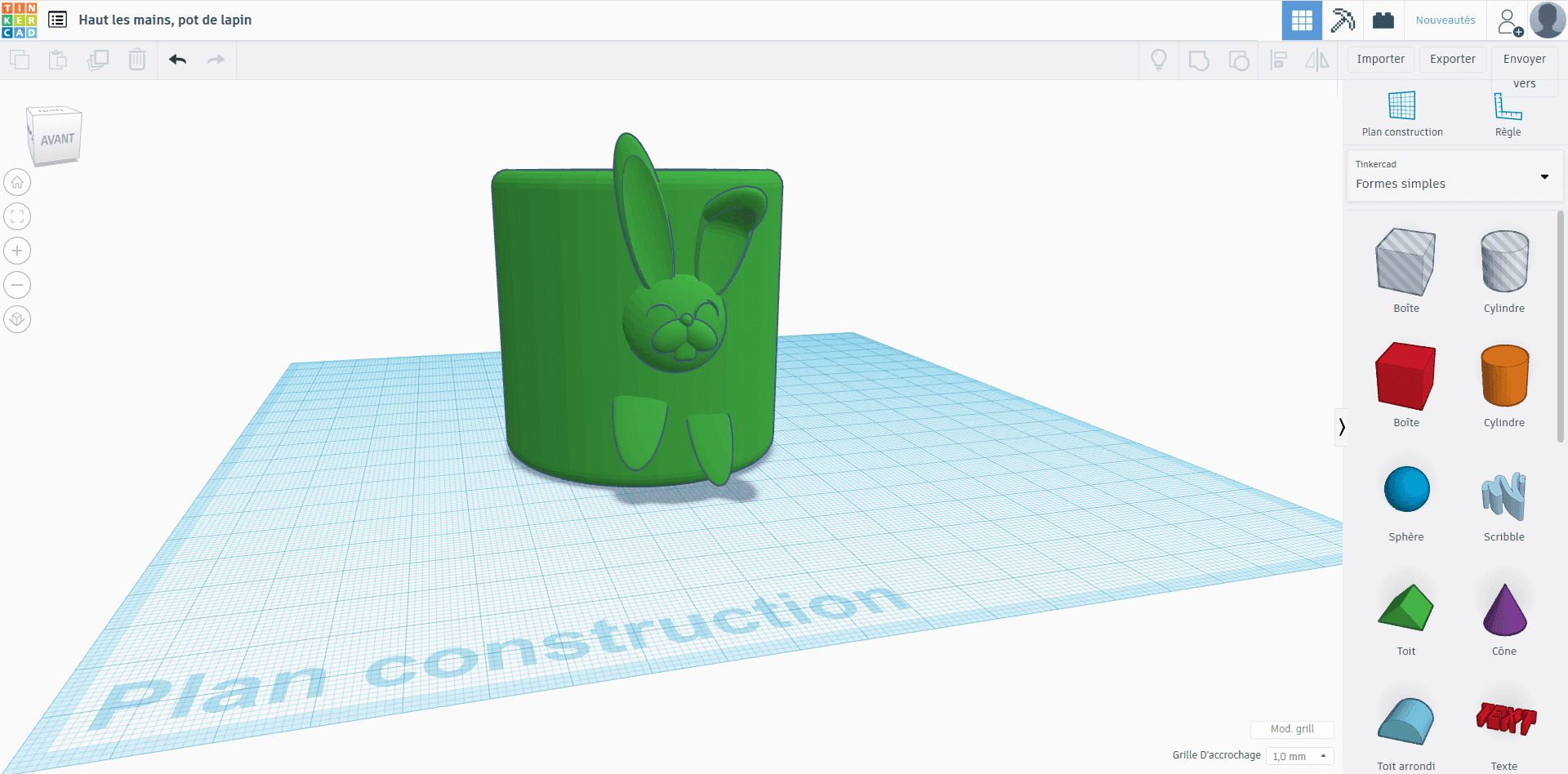Collapse the shapes panel with the chevron
This screenshot has height=774, width=1568.
coord(1342,426)
